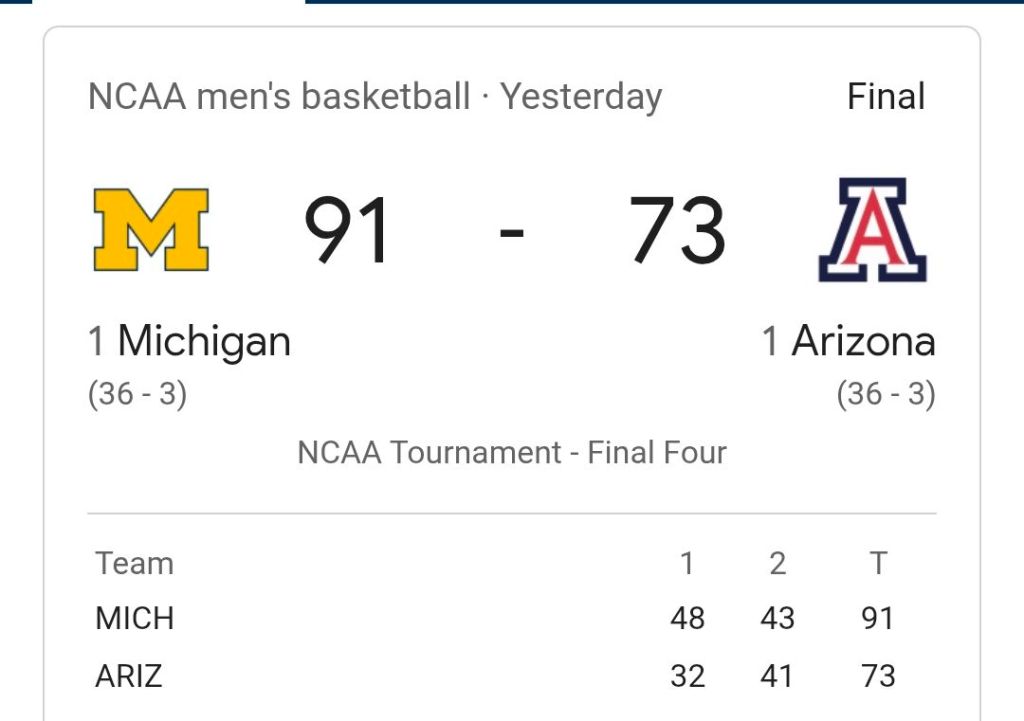Click Arizona's score of 73 in the header
1024x721 pixels.
[x=677, y=231]
